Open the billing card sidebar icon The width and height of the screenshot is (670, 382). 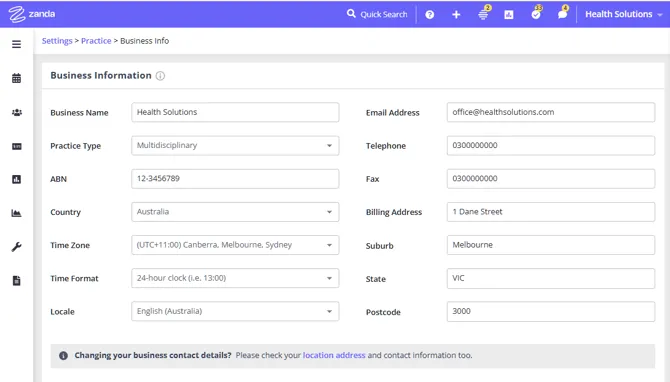[x=16, y=146]
